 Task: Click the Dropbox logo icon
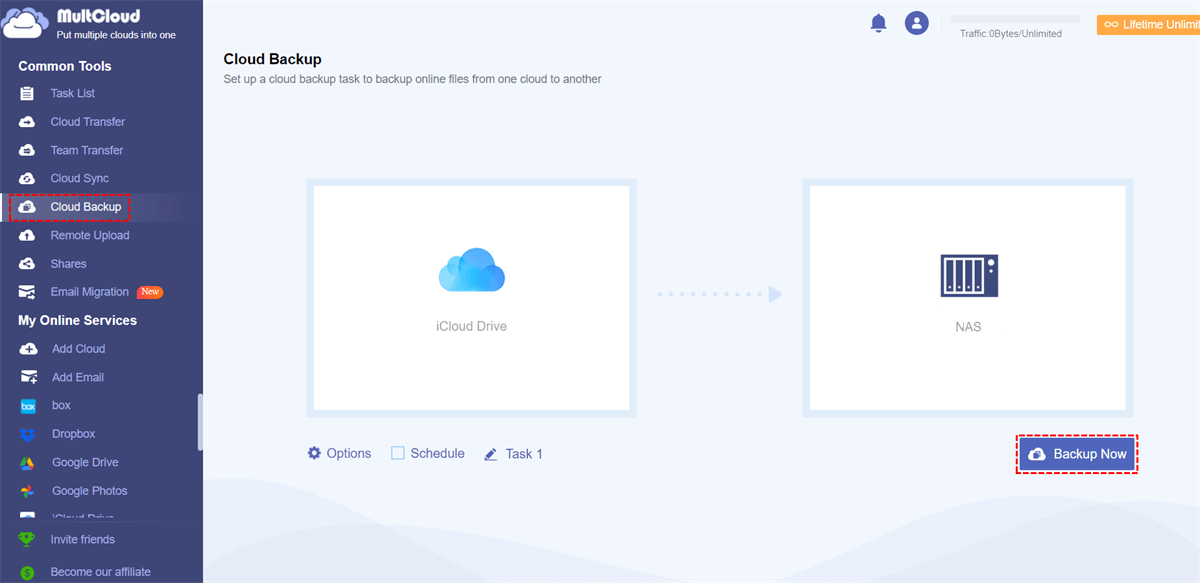click(29, 434)
